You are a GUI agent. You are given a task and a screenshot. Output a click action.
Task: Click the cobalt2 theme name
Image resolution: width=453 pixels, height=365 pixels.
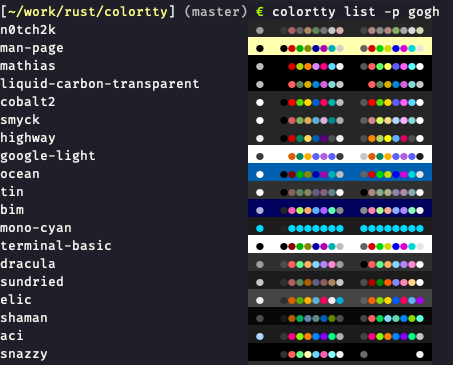tap(28, 102)
